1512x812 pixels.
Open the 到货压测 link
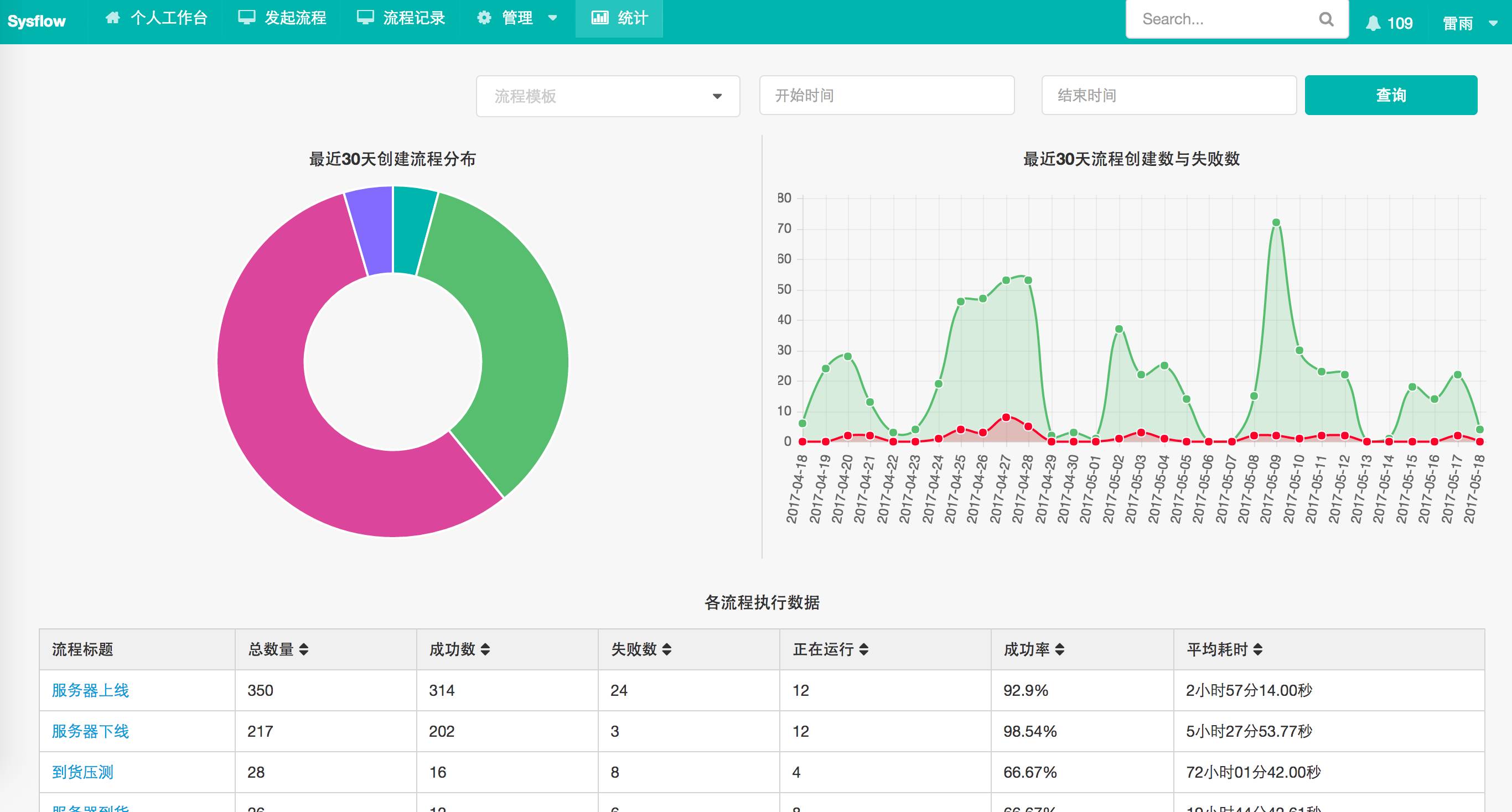pyautogui.click(x=83, y=772)
